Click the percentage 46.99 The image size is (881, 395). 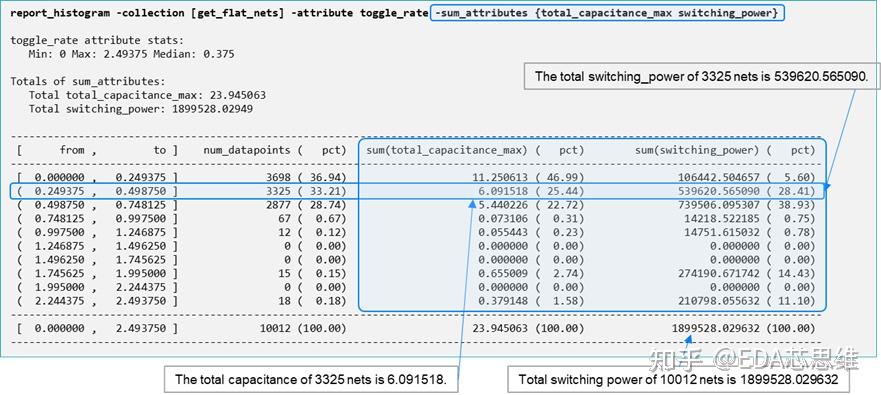pos(563,178)
